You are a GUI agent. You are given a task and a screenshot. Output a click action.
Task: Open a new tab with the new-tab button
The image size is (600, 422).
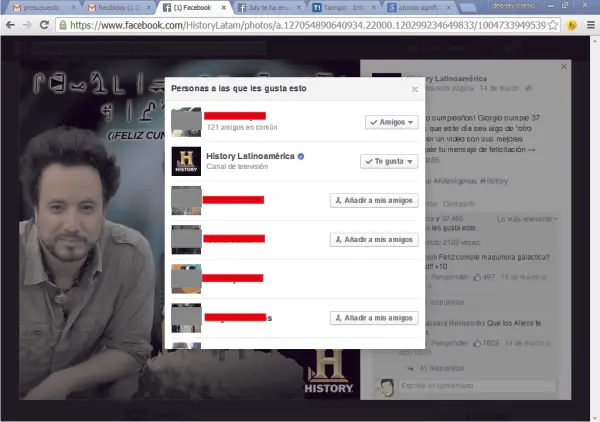tap(466, 8)
